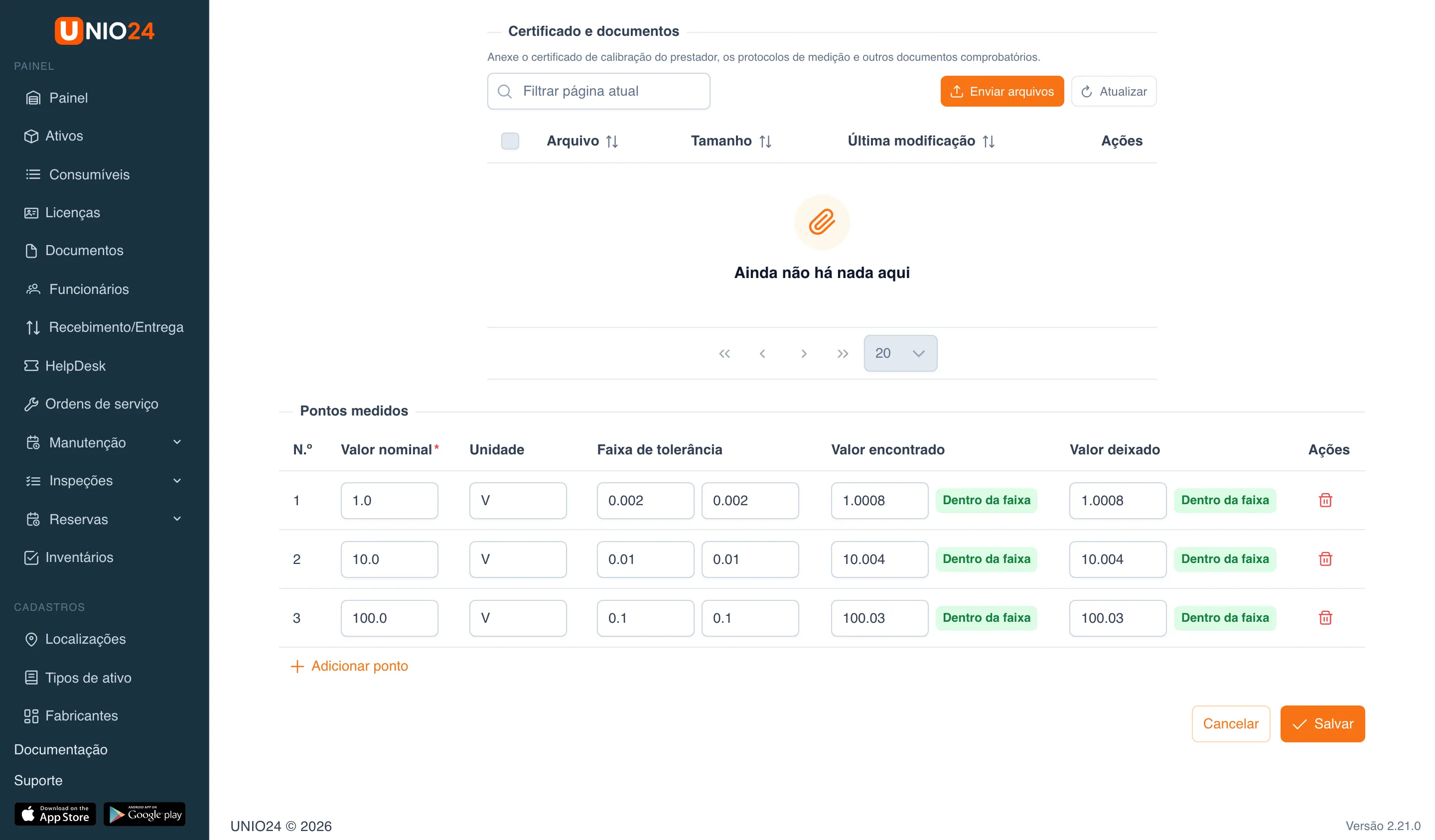Go to next page of files
1435x840 pixels.
[804, 354]
